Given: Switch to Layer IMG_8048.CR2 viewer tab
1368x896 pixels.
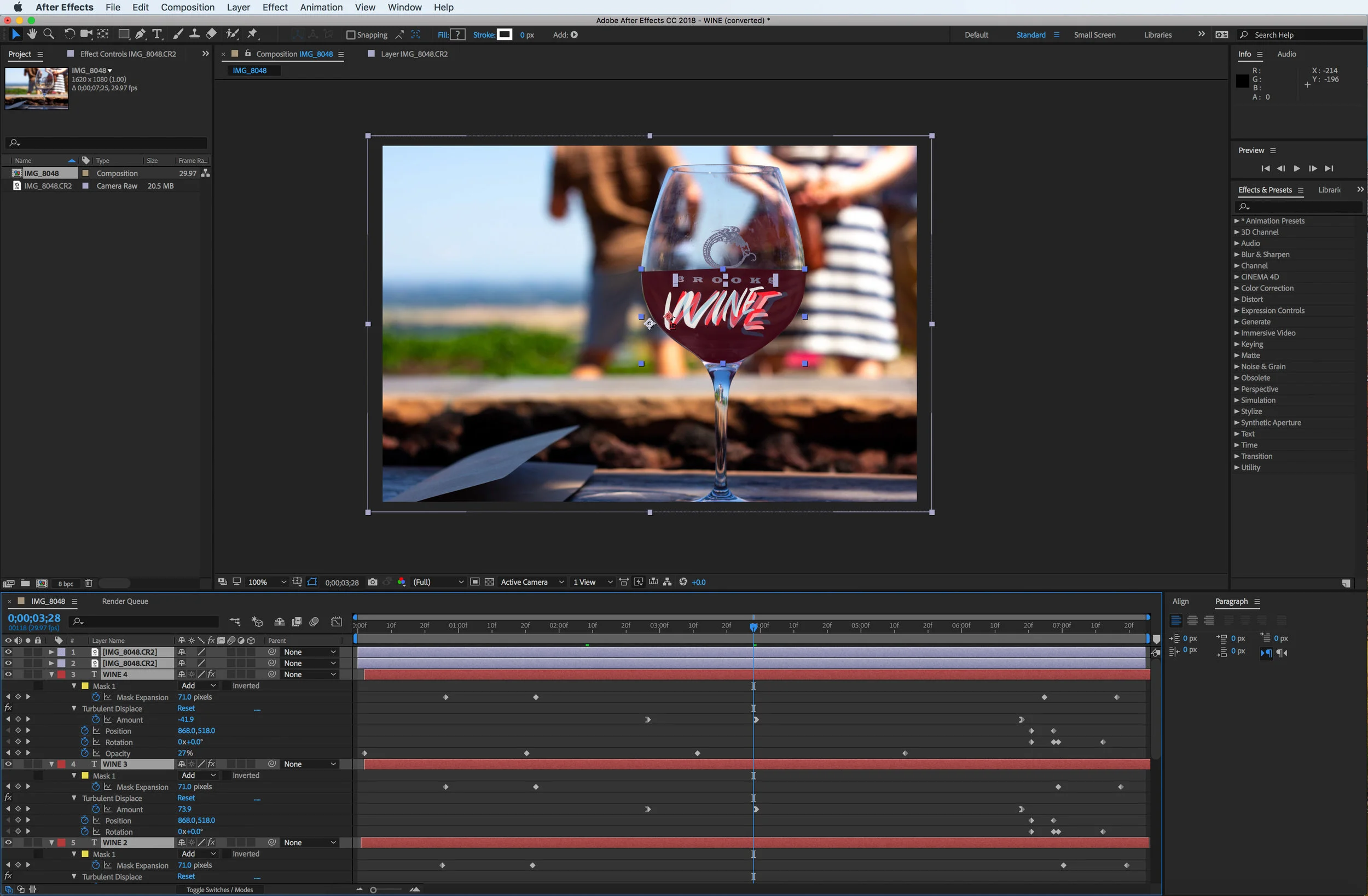Looking at the screenshot, I should pos(414,54).
